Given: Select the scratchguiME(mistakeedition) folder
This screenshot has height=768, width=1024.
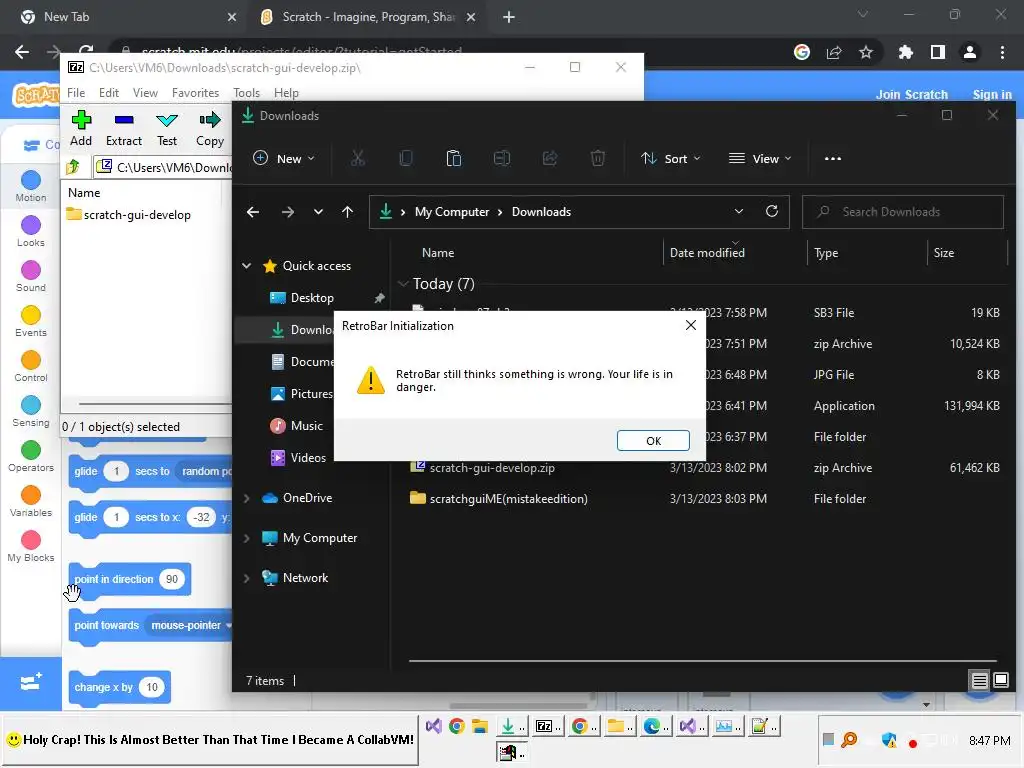Looking at the screenshot, I should pos(499,498).
